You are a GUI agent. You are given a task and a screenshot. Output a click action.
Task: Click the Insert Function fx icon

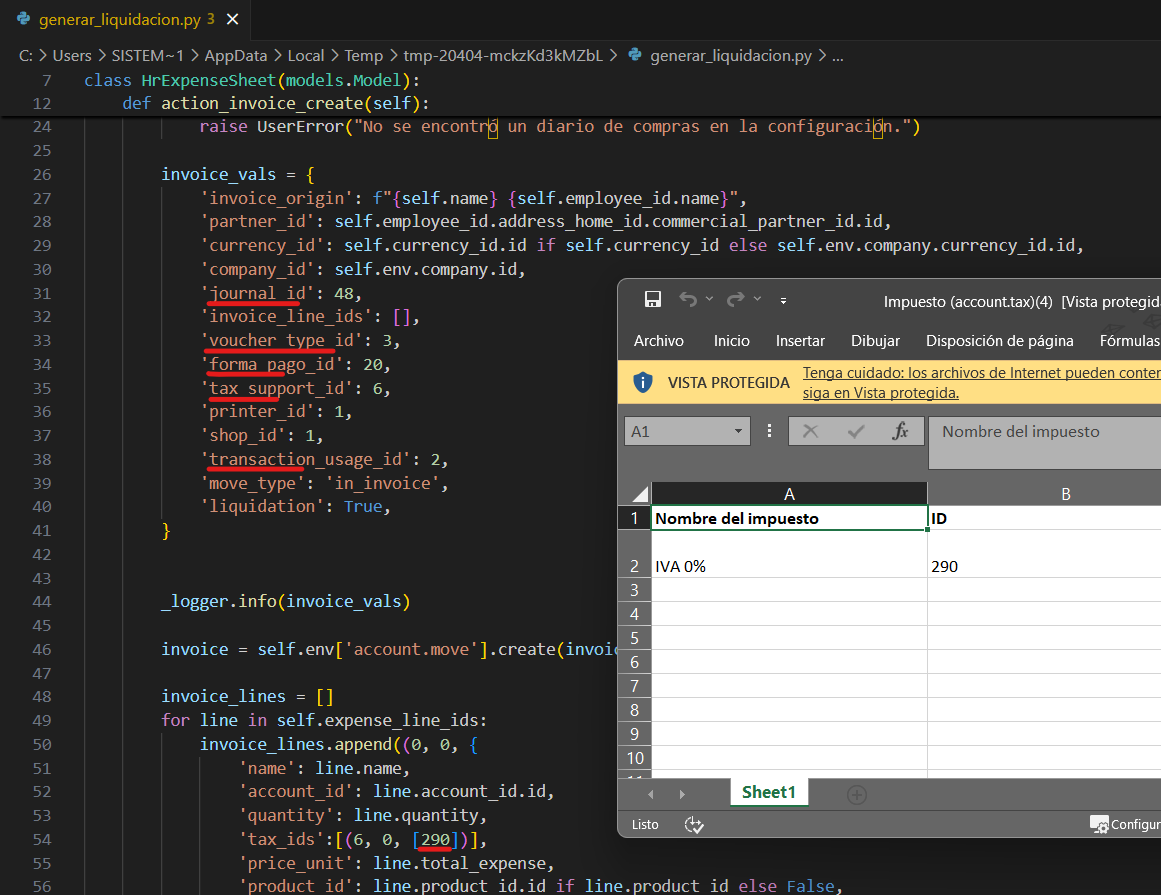pyautogui.click(x=900, y=431)
